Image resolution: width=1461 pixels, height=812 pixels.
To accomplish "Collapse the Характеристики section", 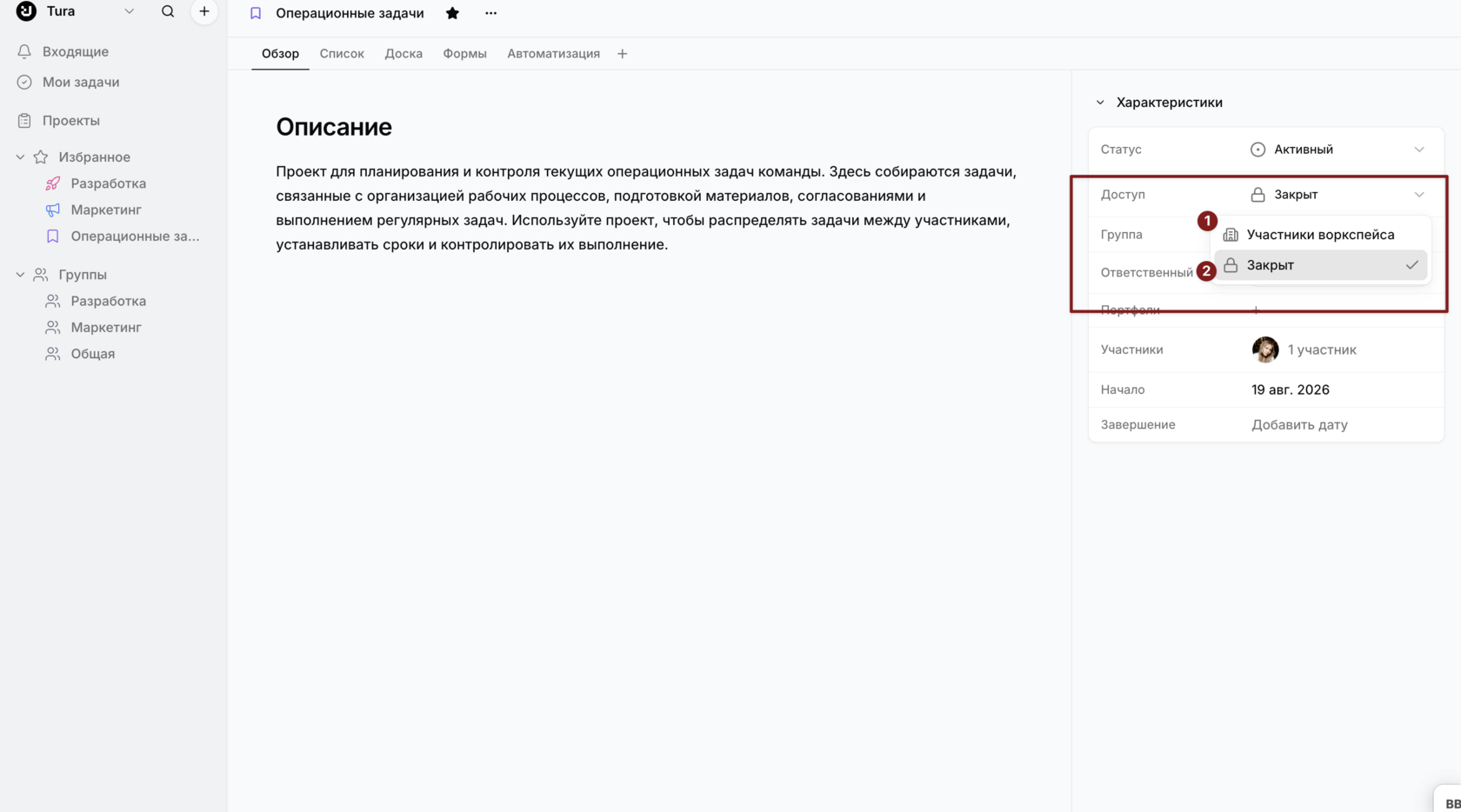I will click(x=1100, y=103).
